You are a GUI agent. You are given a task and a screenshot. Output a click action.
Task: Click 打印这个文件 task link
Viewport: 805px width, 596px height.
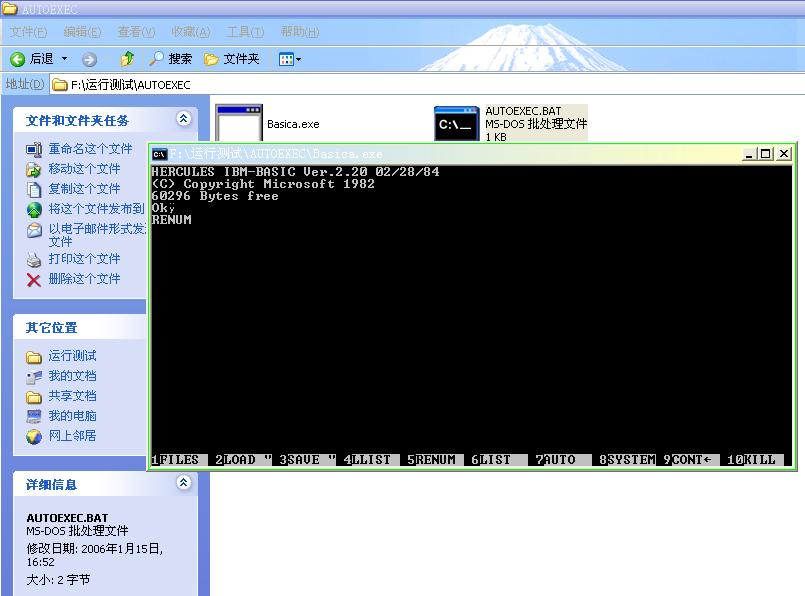pyautogui.click(x=84, y=259)
